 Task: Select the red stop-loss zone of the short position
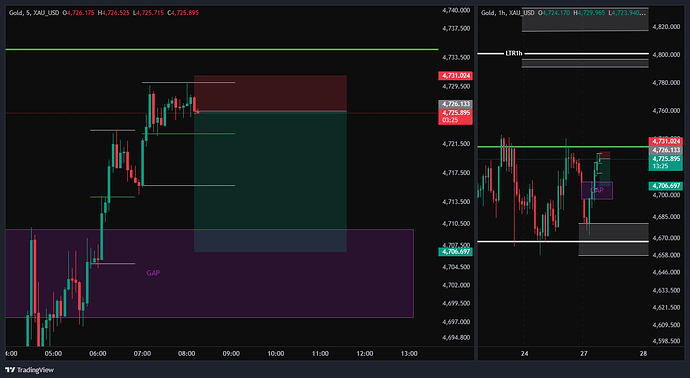(270, 93)
